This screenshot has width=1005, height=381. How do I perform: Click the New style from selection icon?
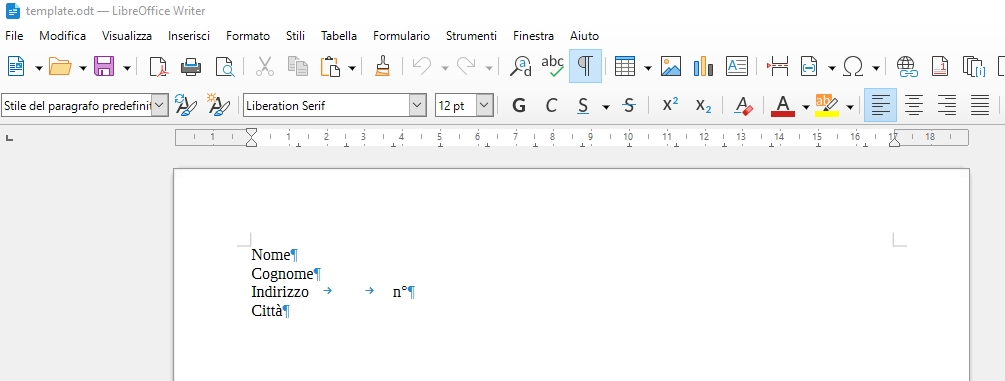219,105
